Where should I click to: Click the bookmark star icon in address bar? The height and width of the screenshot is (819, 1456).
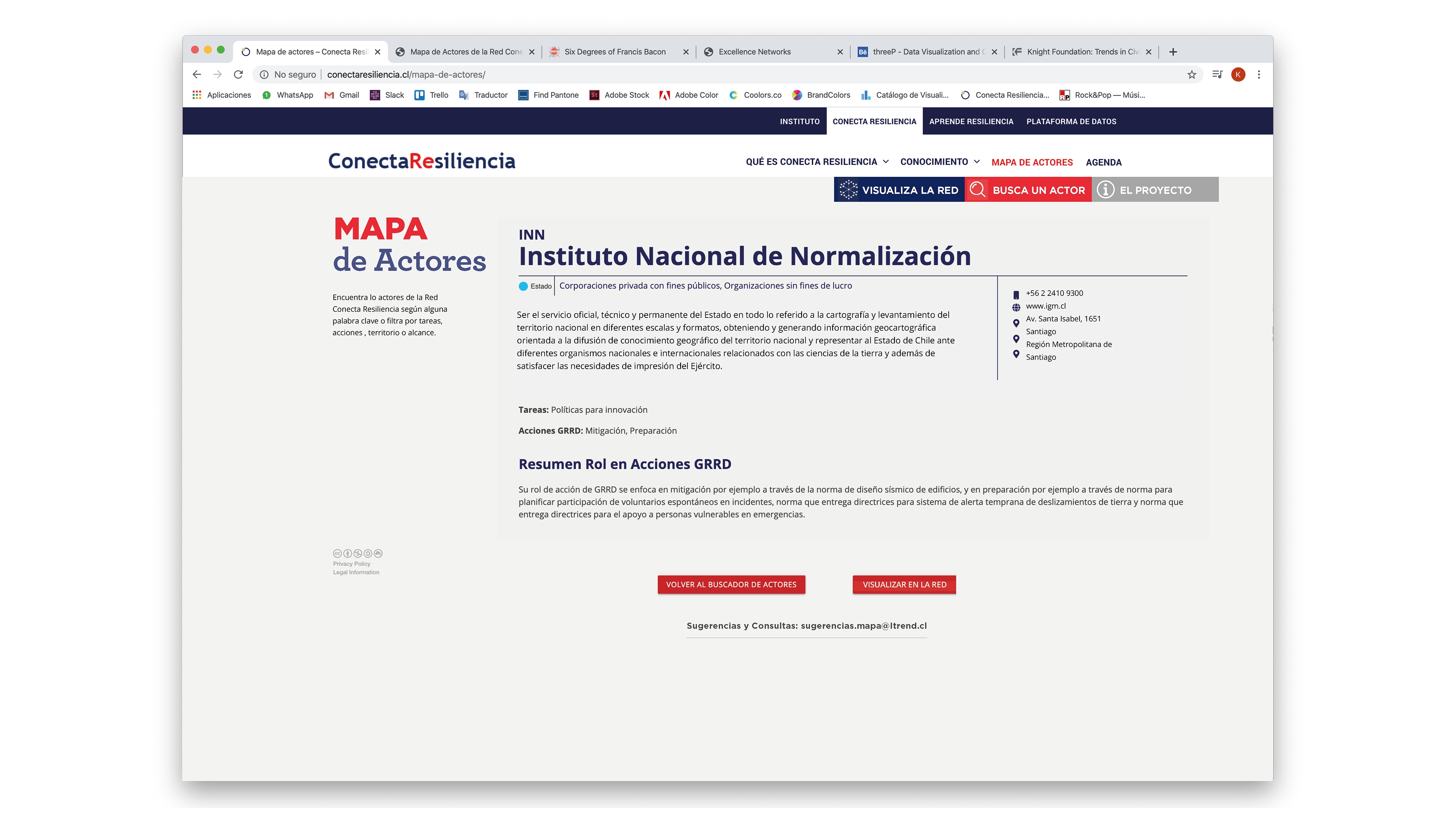pos(1191,75)
